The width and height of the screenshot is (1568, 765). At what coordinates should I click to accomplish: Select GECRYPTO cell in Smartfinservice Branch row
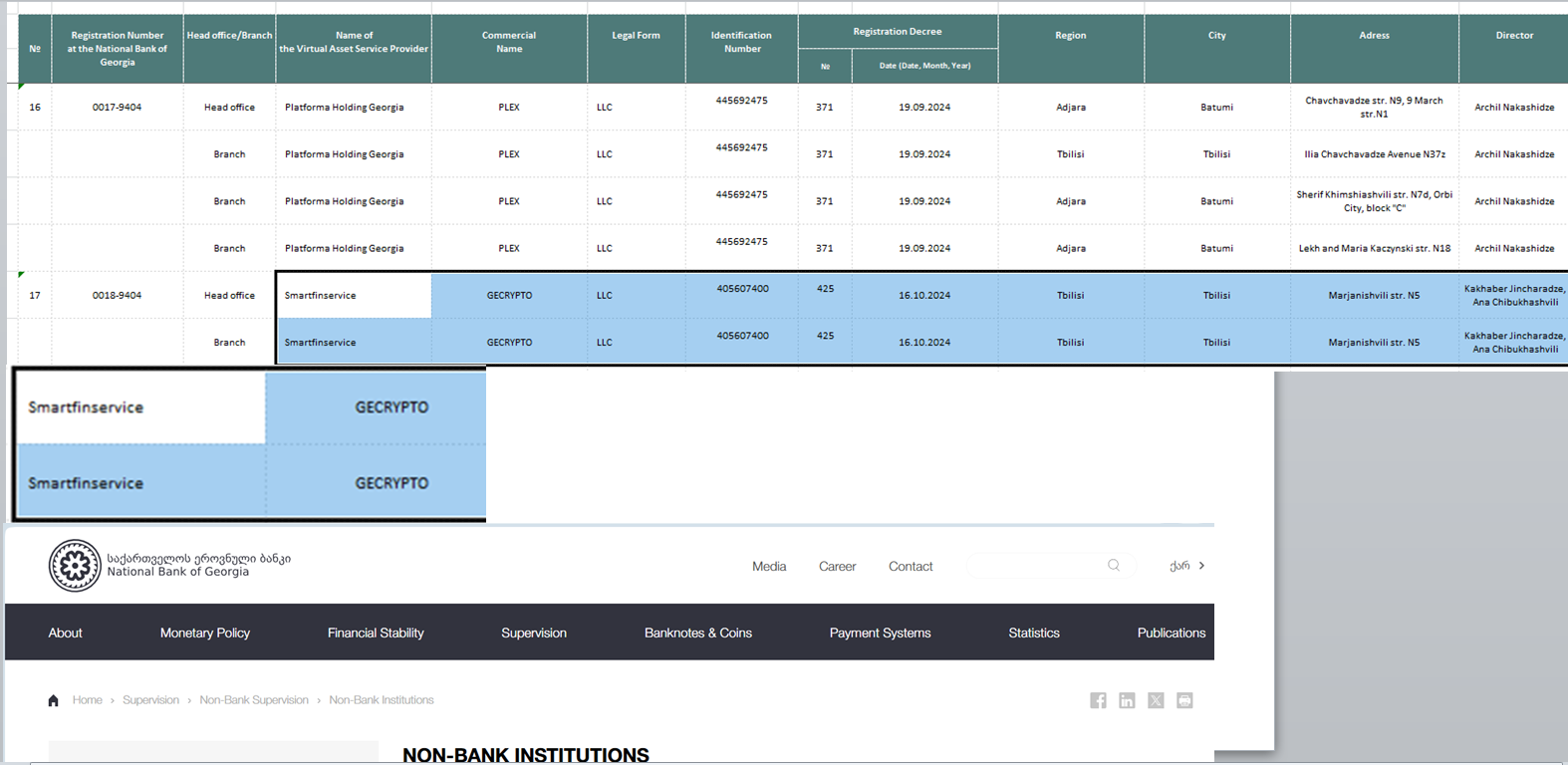[x=509, y=343]
